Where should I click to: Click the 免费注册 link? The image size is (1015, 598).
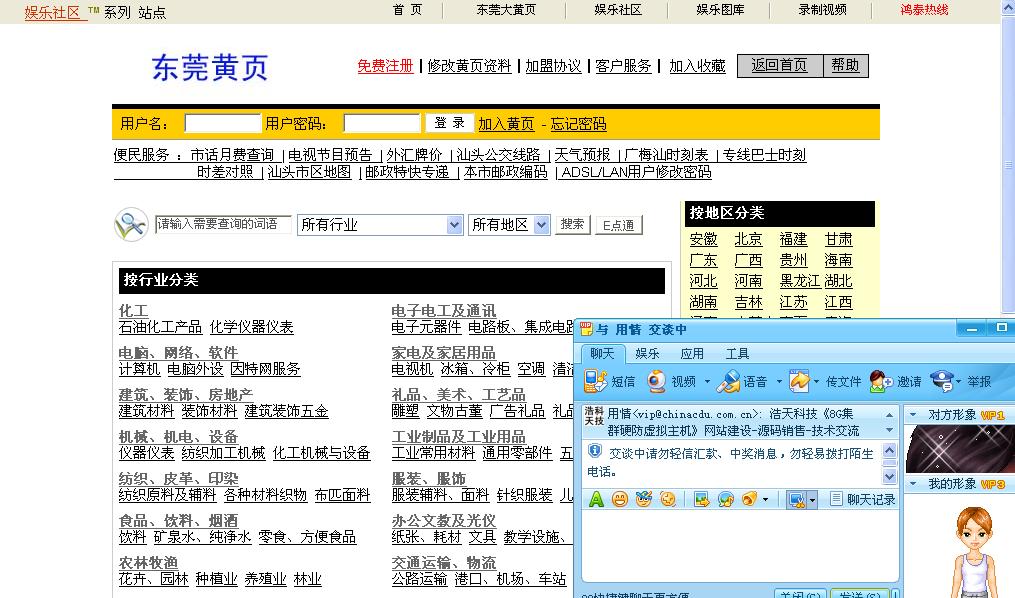[x=385, y=65]
